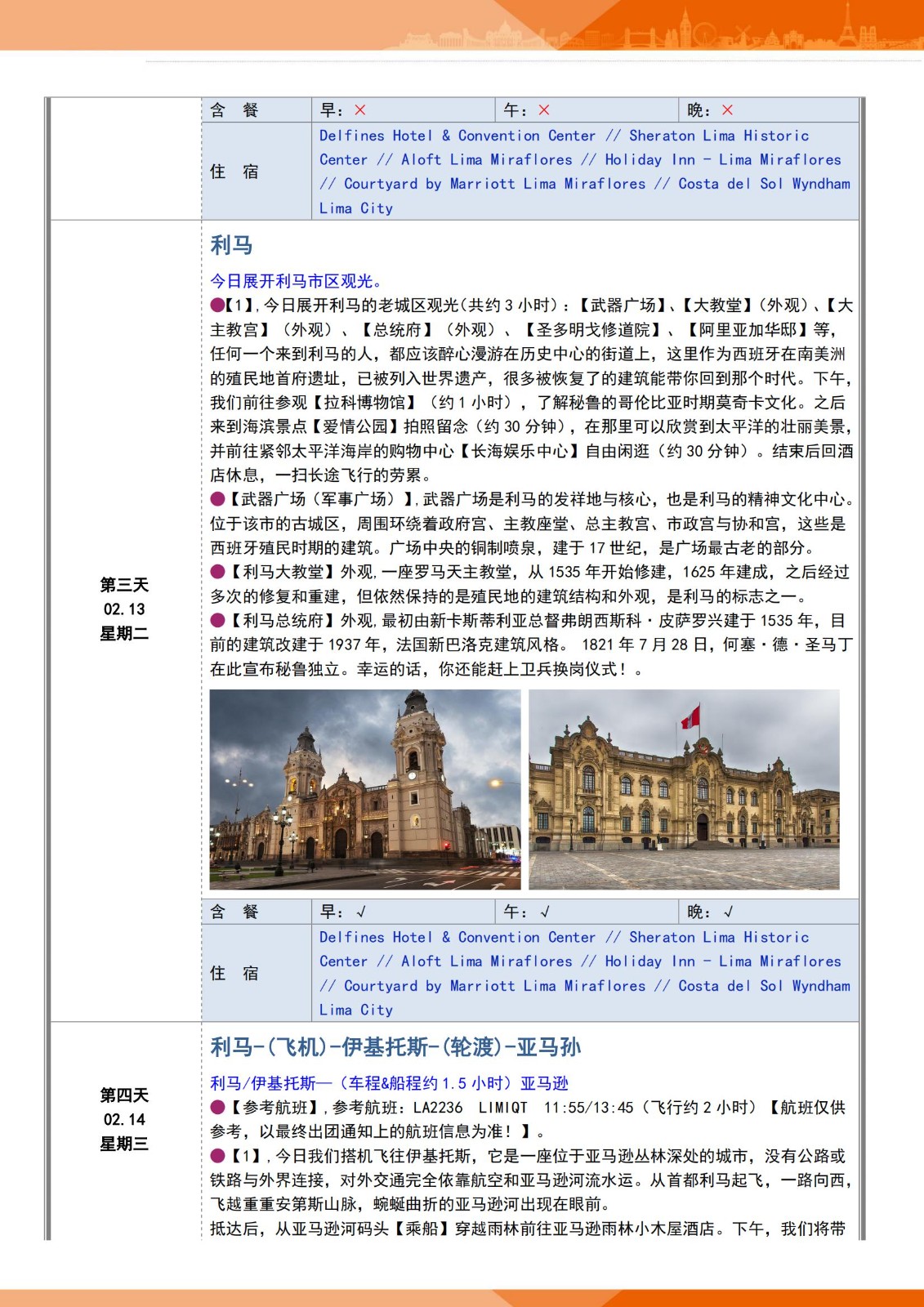Click the date "02.13"
Screen dimensions: 924x1307
click(x=124, y=609)
